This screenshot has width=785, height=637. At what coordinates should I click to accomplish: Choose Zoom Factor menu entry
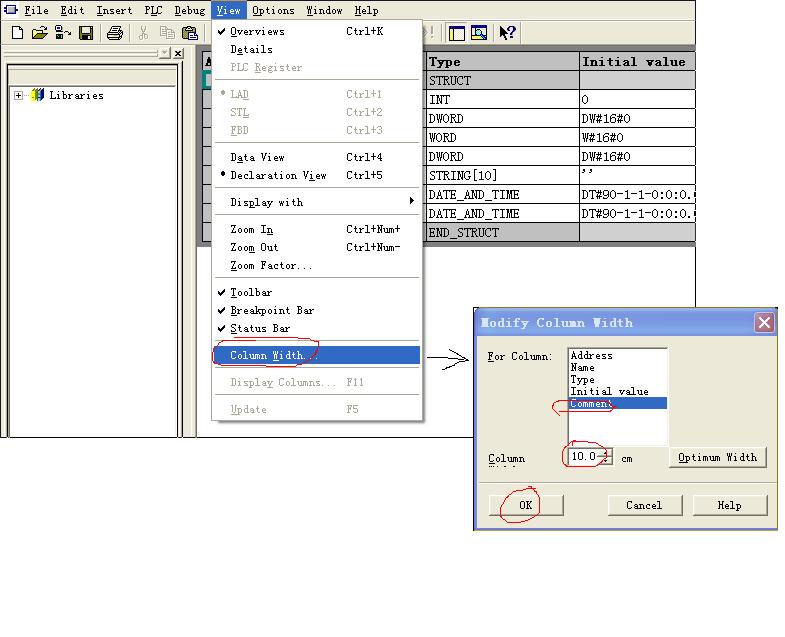pos(317,265)
